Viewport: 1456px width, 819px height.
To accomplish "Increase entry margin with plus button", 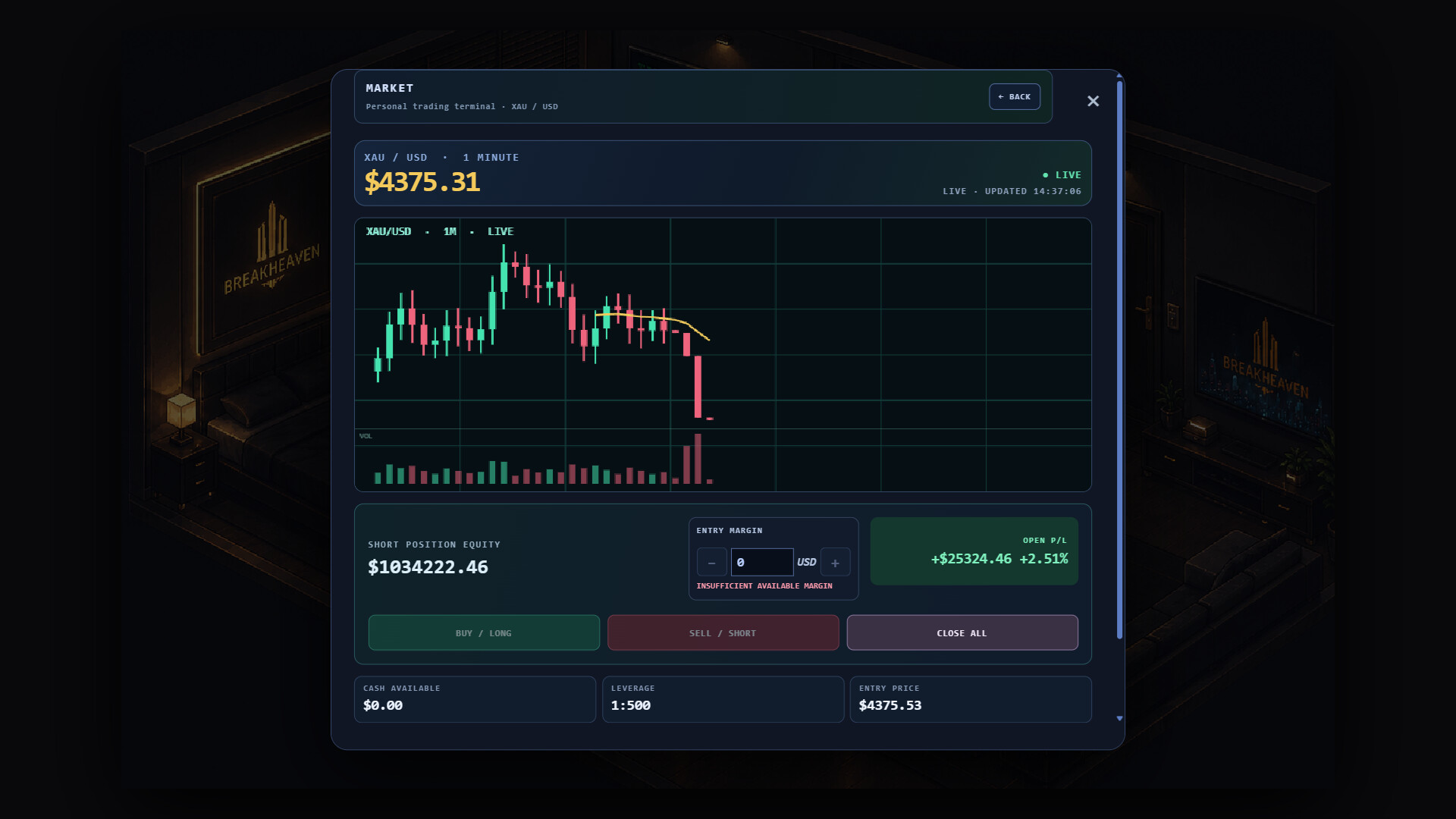I will coord(835,563).
